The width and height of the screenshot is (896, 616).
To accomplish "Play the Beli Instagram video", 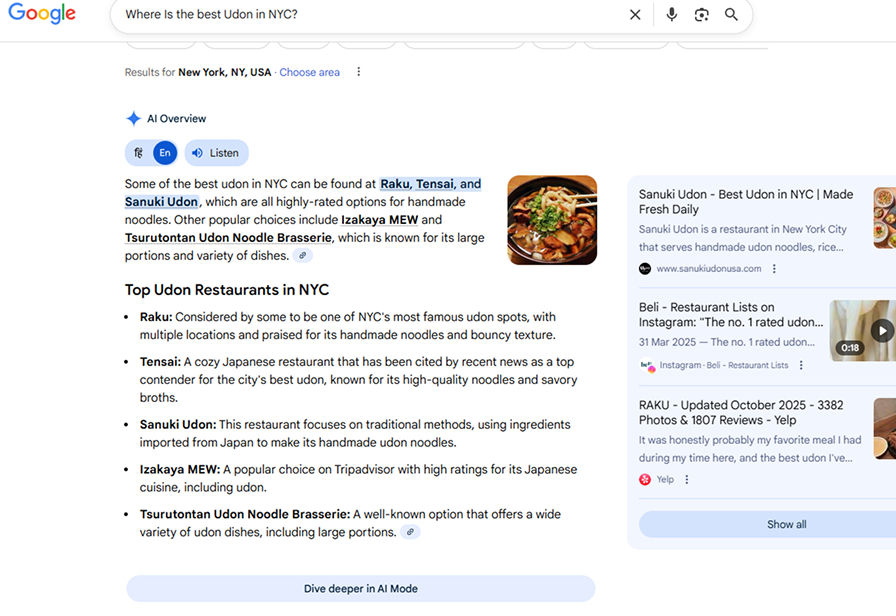I will [881, 330].
